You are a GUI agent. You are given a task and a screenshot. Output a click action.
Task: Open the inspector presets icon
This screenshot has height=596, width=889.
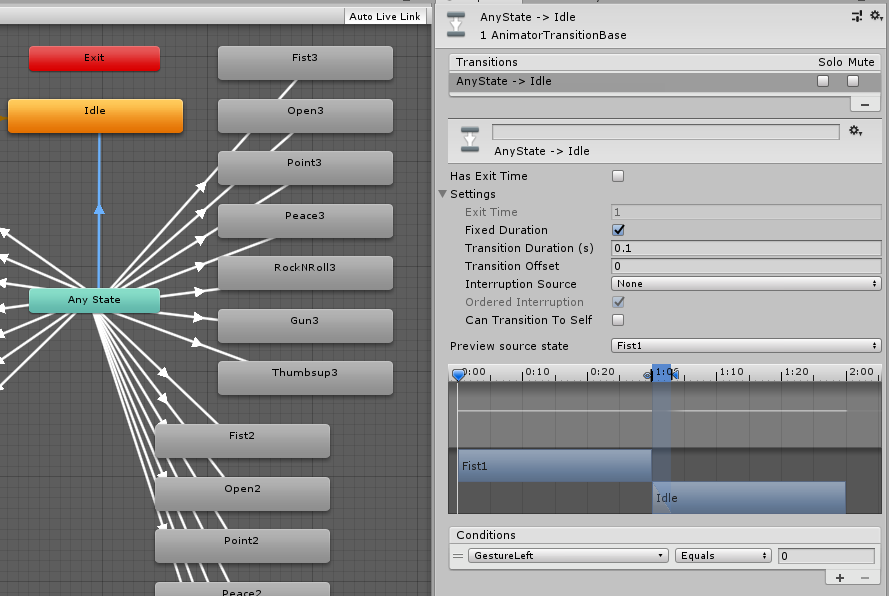tap(856, 16)
